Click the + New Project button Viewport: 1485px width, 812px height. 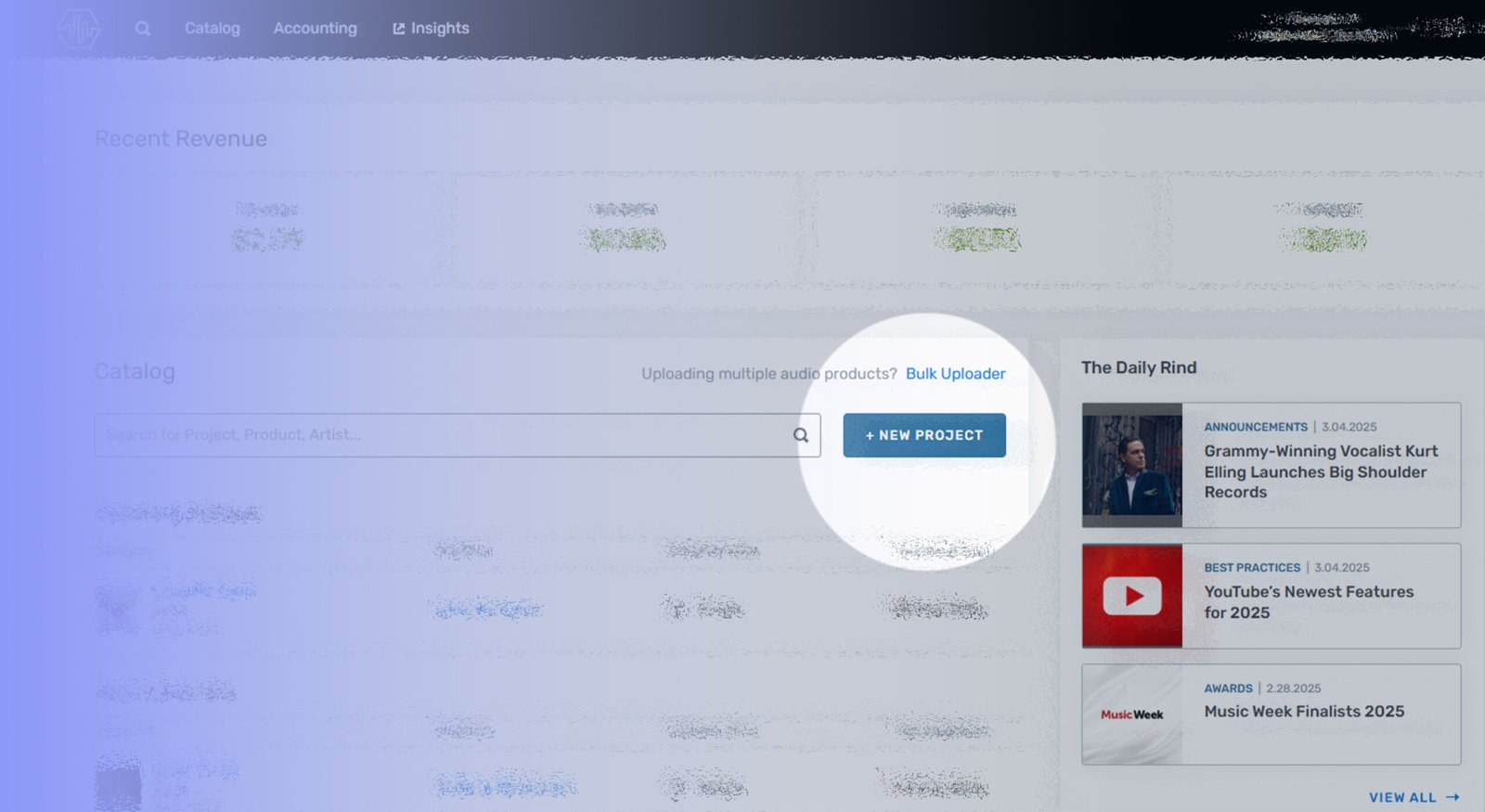click(x=923, y=435)
